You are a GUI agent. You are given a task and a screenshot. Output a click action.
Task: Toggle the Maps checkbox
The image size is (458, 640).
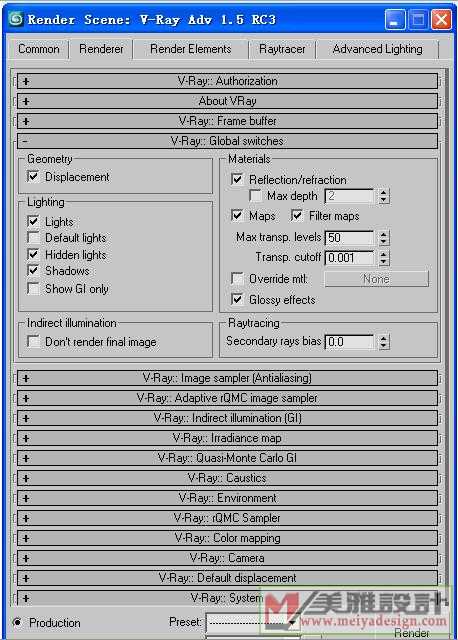237,216
